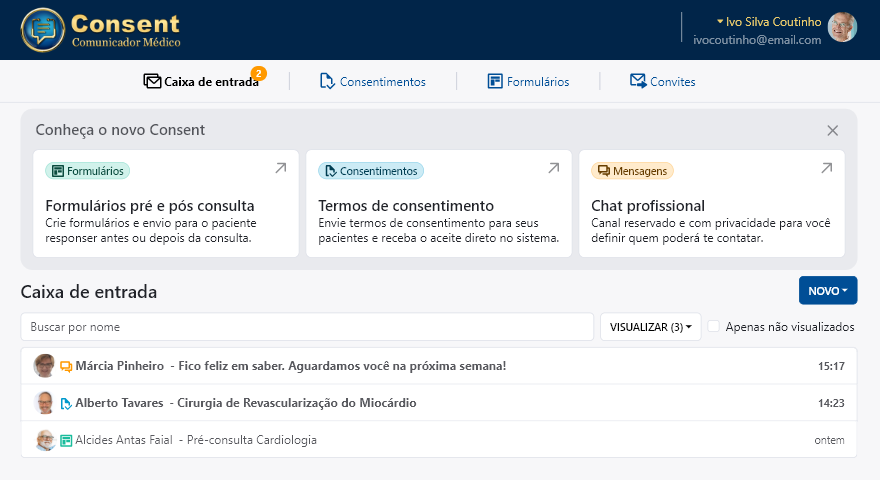Expand the NOVO dropdown button
This screenshot has height=480, width=880.
pos(827,291)
